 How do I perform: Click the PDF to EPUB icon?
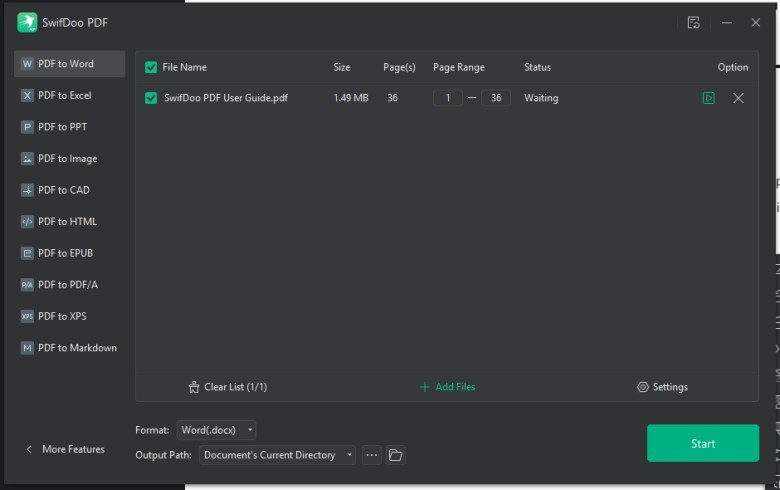[27, 253]
